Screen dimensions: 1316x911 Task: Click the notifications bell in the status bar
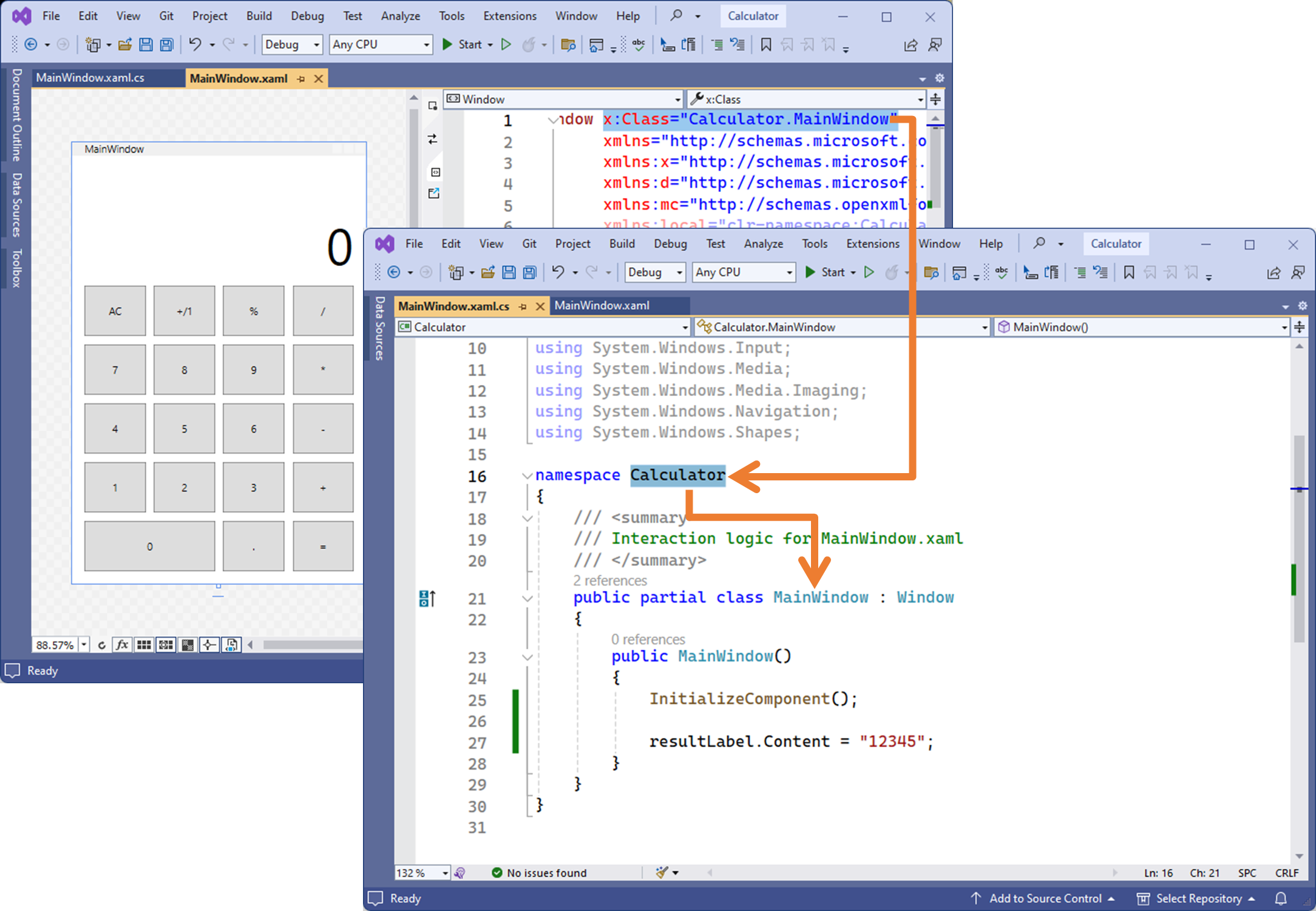pyautogui.click(x=1281, y=898)
